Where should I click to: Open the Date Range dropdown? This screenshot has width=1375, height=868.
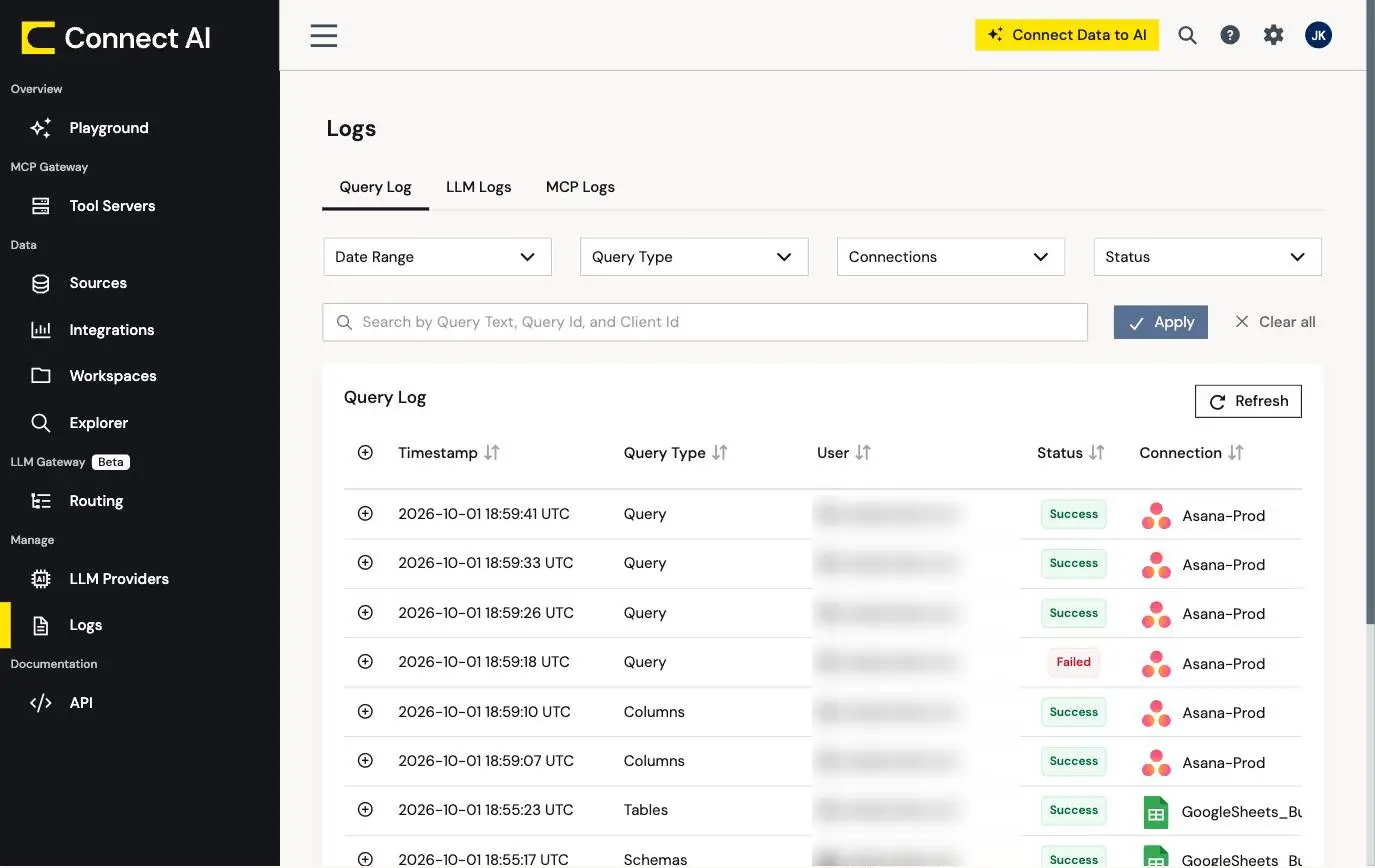pos(437,257)
